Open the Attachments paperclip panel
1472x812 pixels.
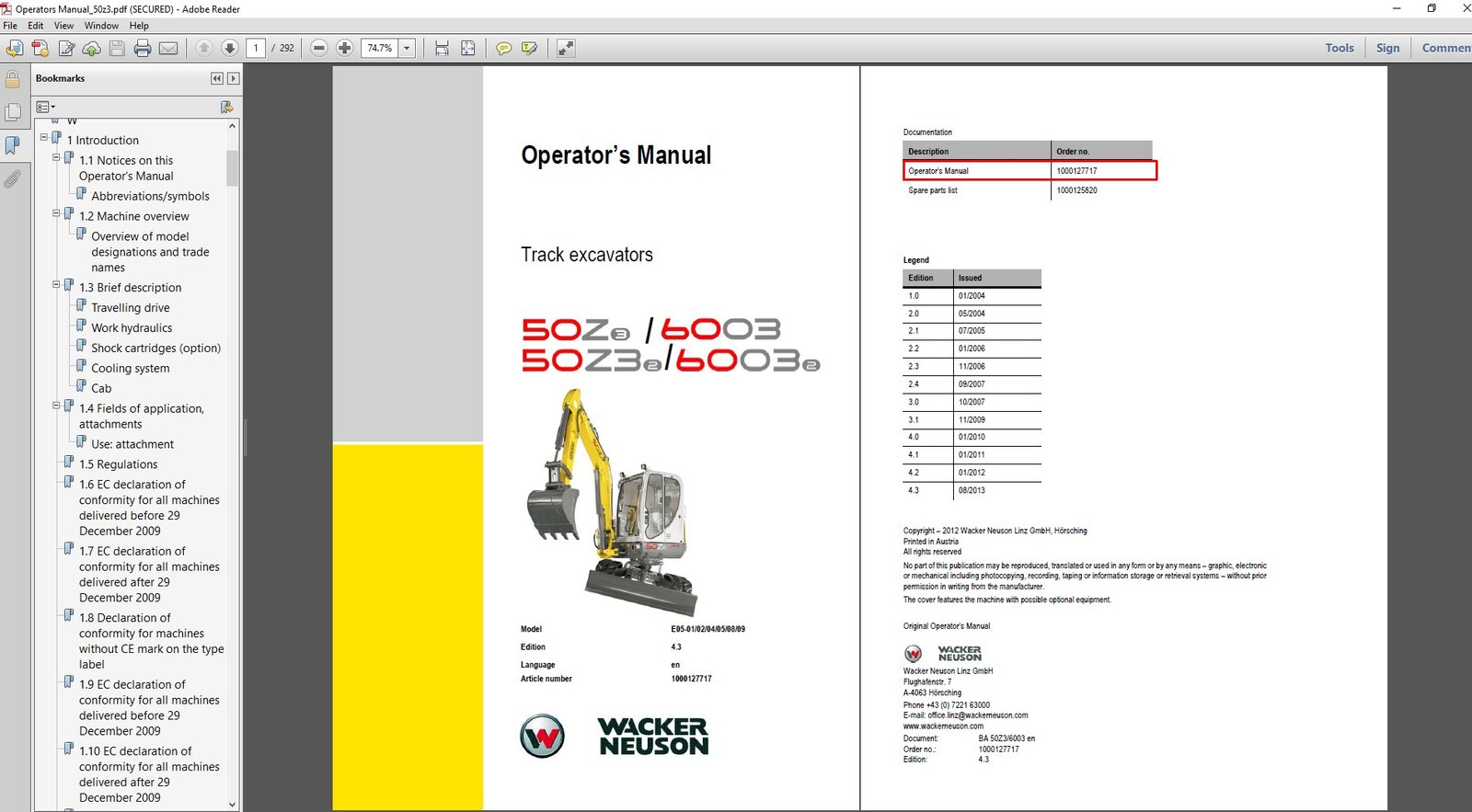pos(12,178)
